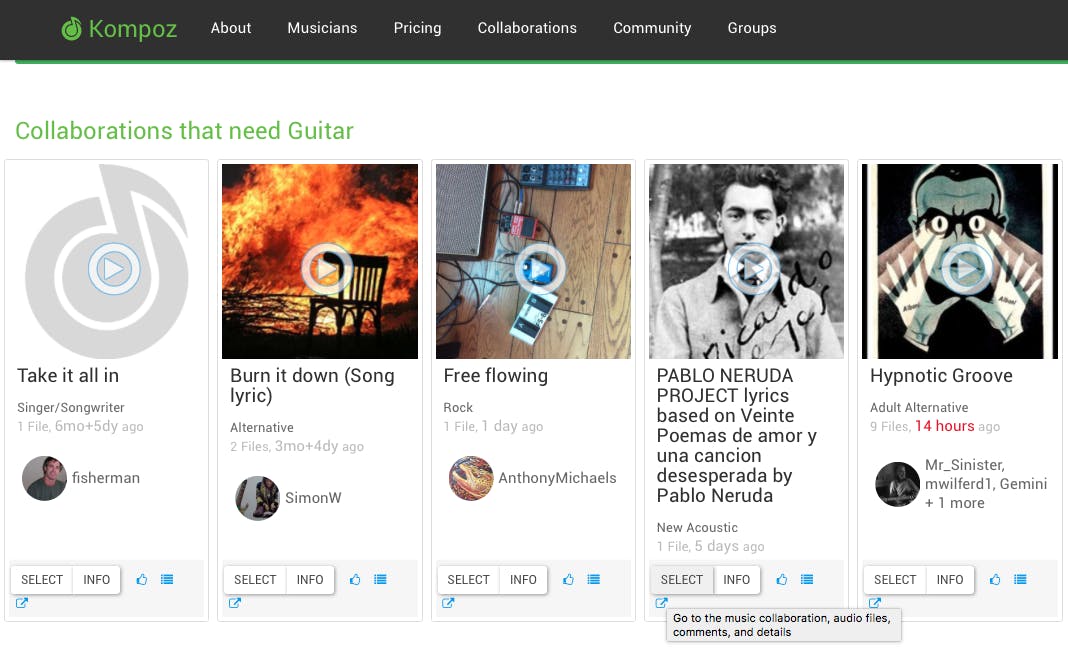
Task: Go to the Collaborations menu item
Action: [527, 28]
